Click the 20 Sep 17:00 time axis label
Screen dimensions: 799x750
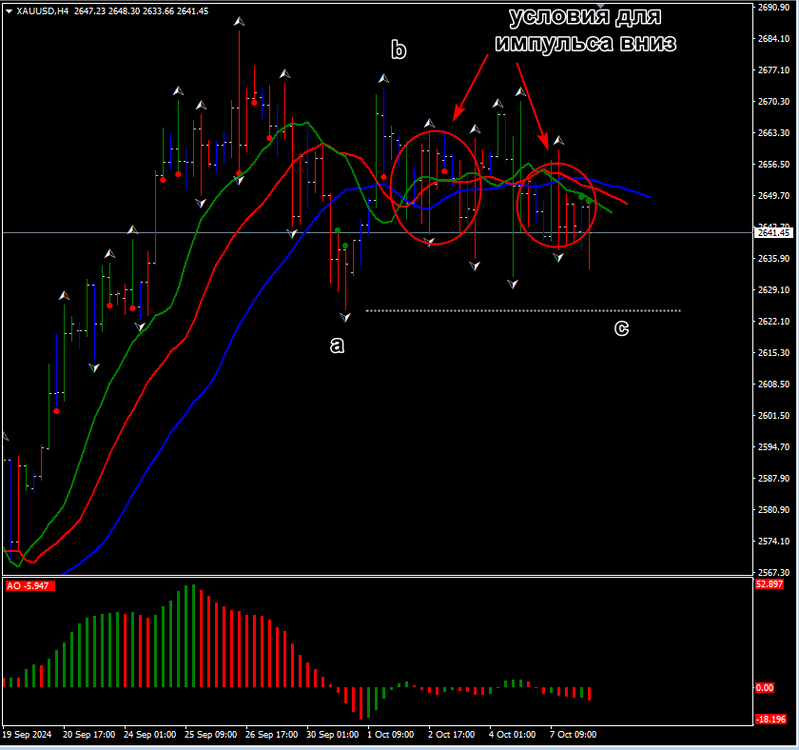89,735
